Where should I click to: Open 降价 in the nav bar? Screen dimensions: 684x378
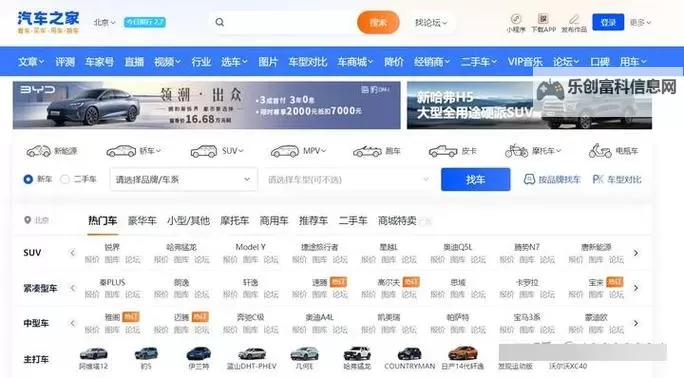tap(393, 62)
